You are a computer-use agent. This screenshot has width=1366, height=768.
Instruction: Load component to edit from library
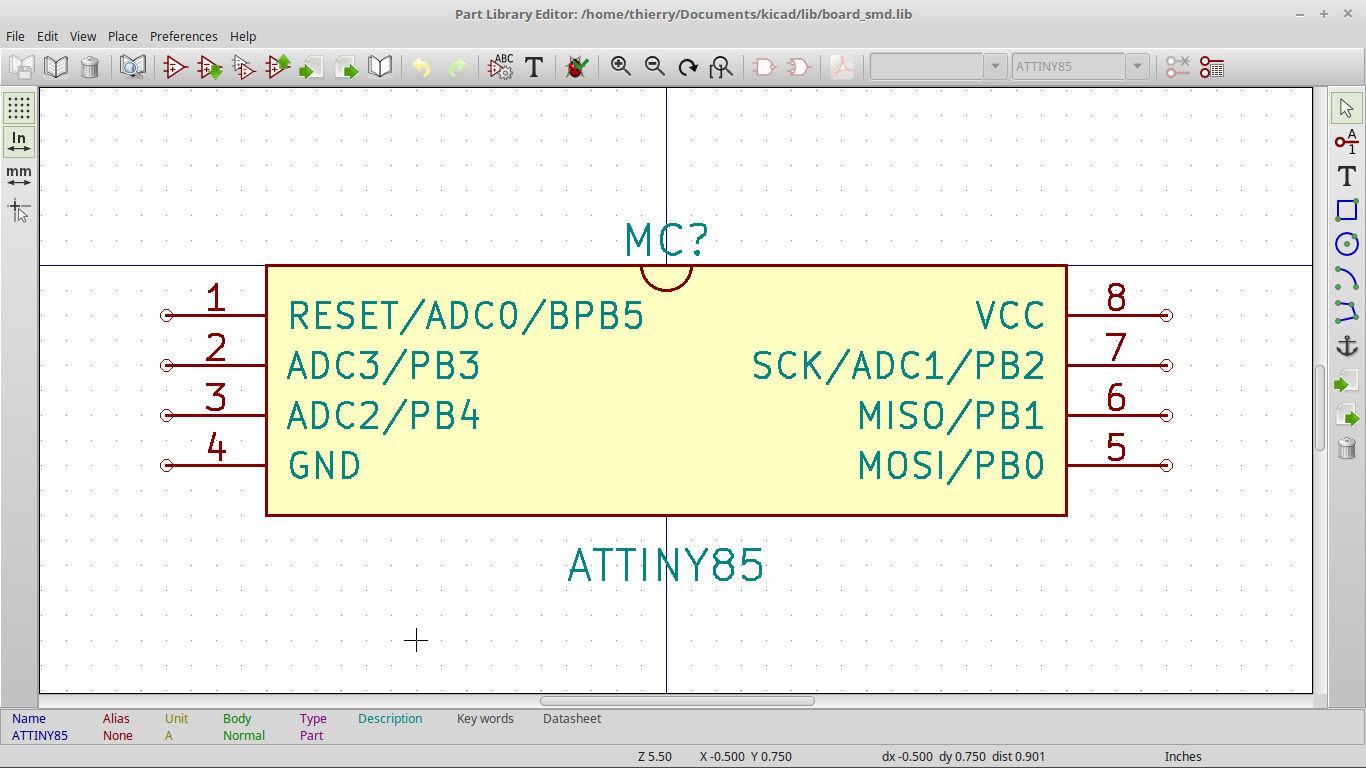pyautogui.click(x=210, y=67)
